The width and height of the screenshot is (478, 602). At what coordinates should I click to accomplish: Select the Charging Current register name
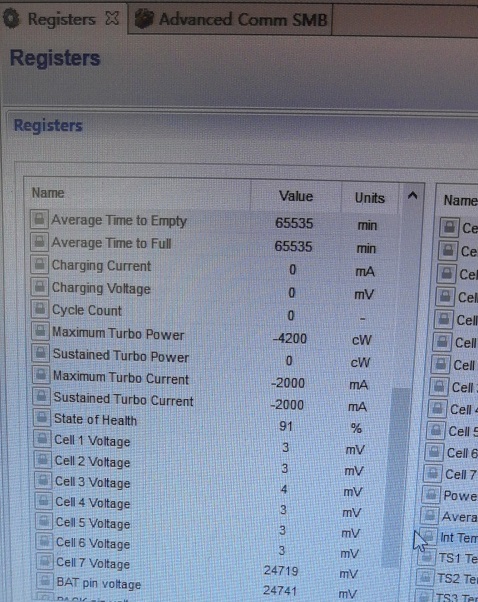pyautogui.click(x=101, y=266)
